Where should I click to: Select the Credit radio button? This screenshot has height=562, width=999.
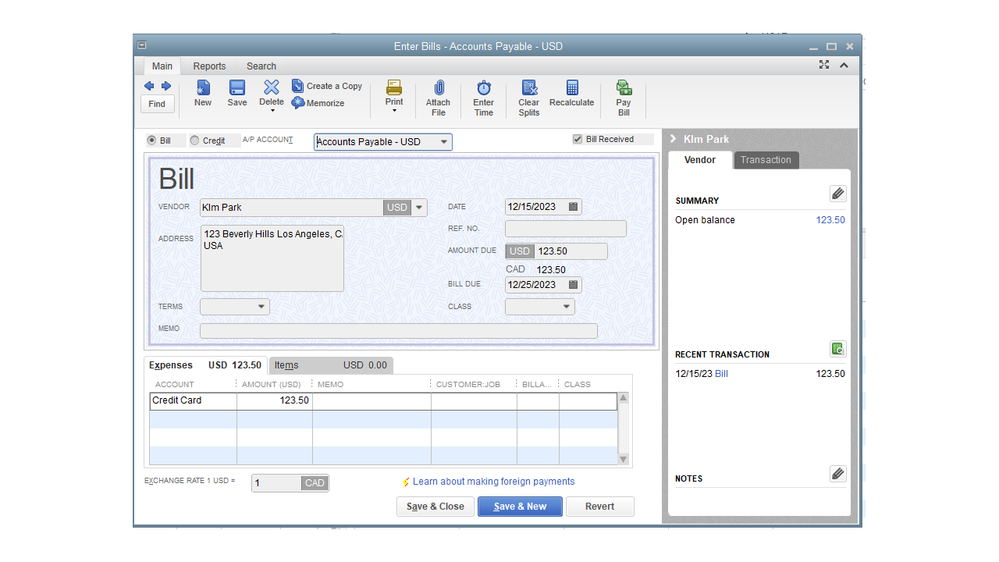pyautogui.click(x=195, y=141)
